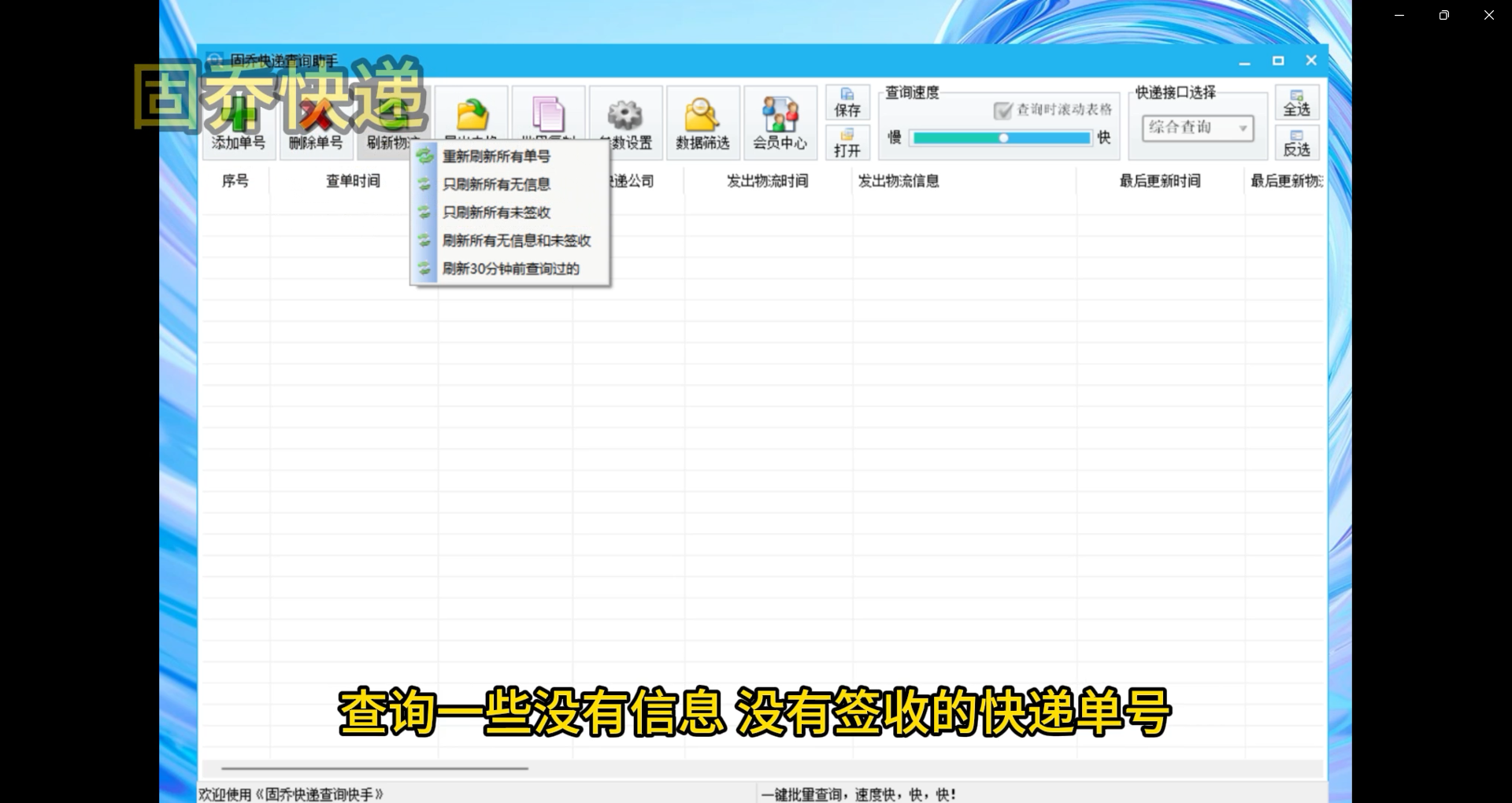Click the batch copy pages icon

548,115
